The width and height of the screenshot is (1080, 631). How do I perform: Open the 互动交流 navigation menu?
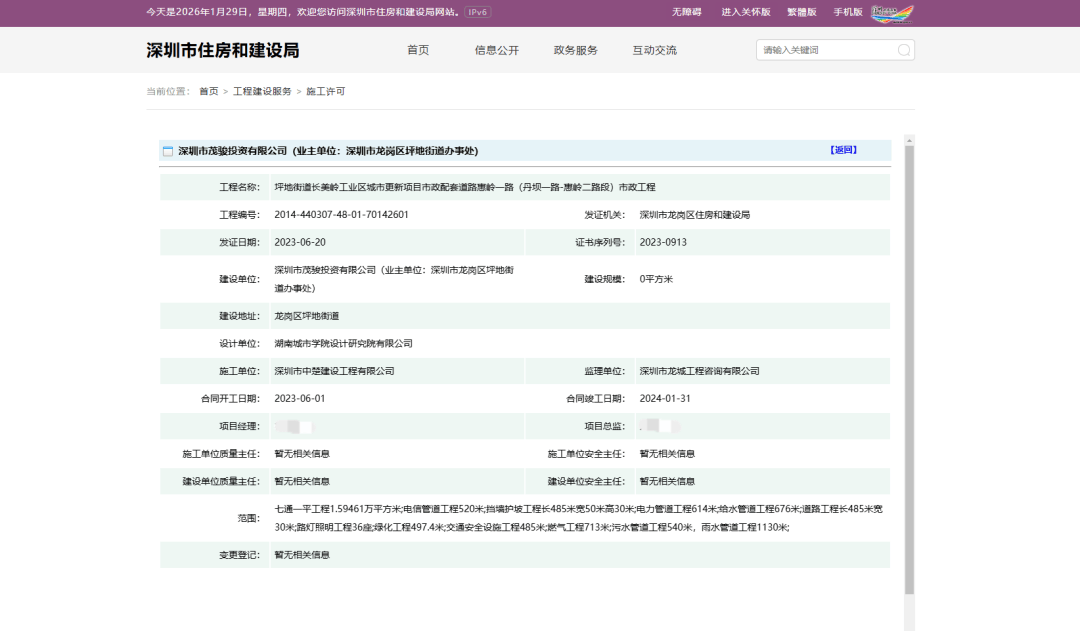click(x=654, y=50)
